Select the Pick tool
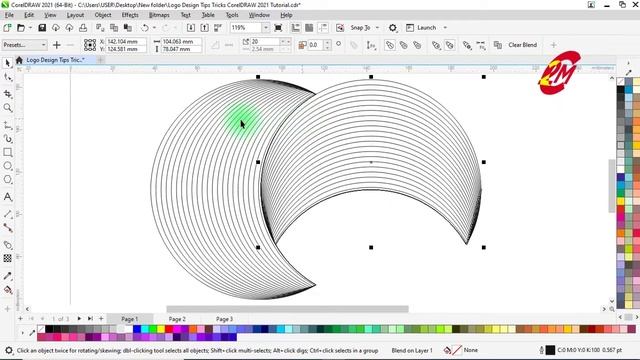Viewport: 640px width, 360px height. 7,62
